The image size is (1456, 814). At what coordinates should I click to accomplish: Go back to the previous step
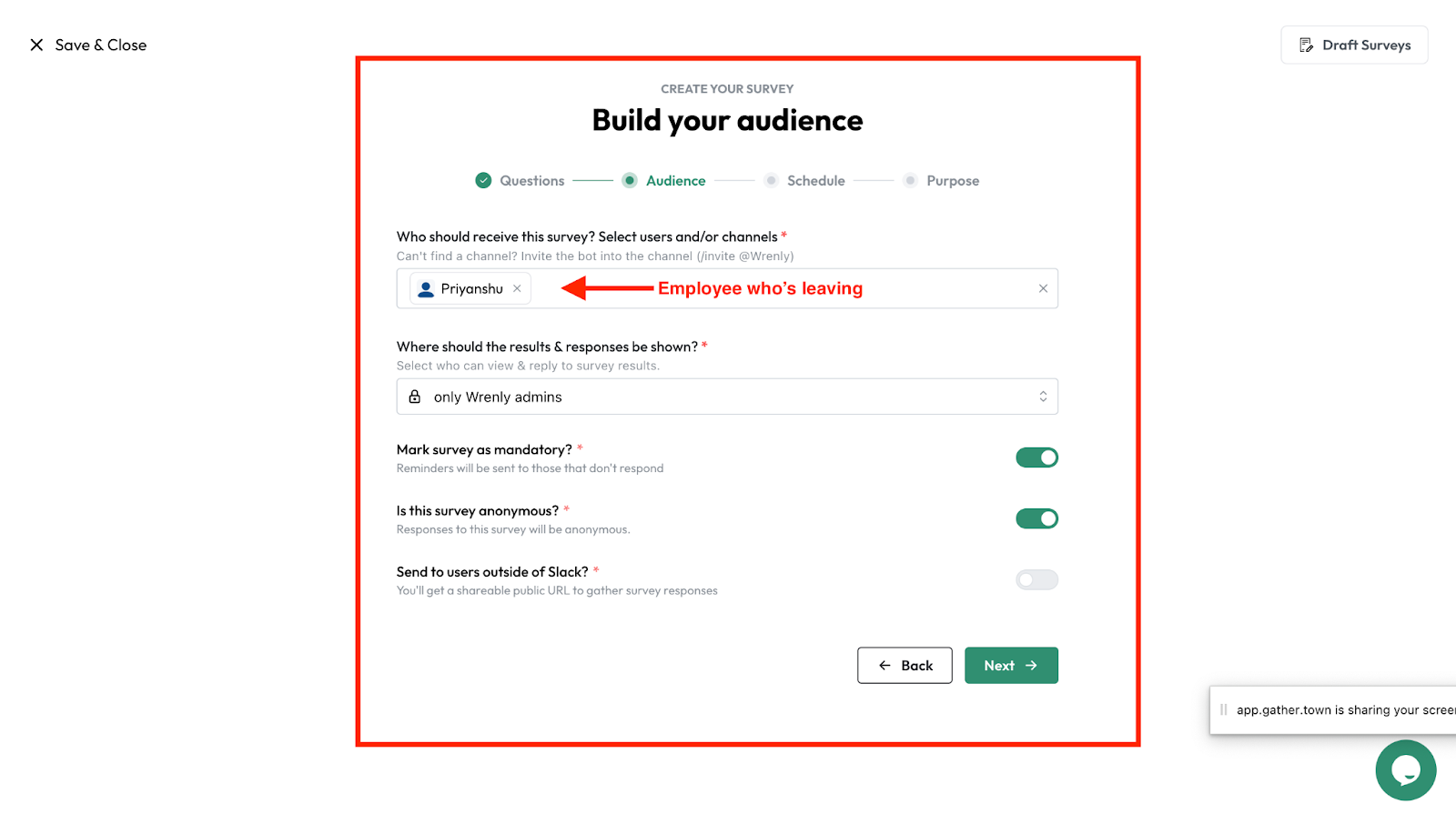coord(905,666)
